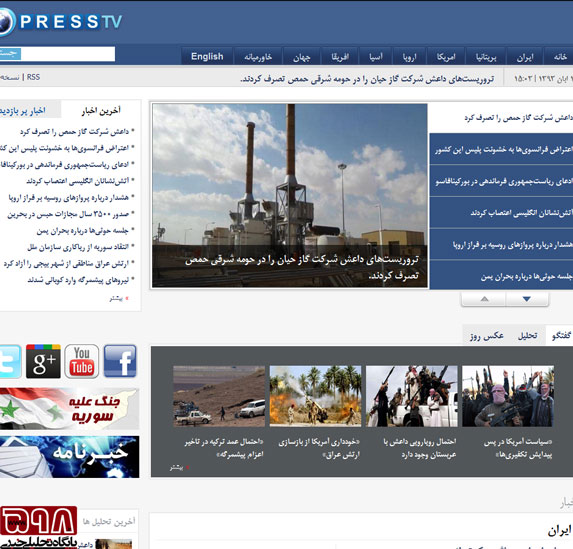
Task: Open the RSS feed link
Action: (33, 77)
